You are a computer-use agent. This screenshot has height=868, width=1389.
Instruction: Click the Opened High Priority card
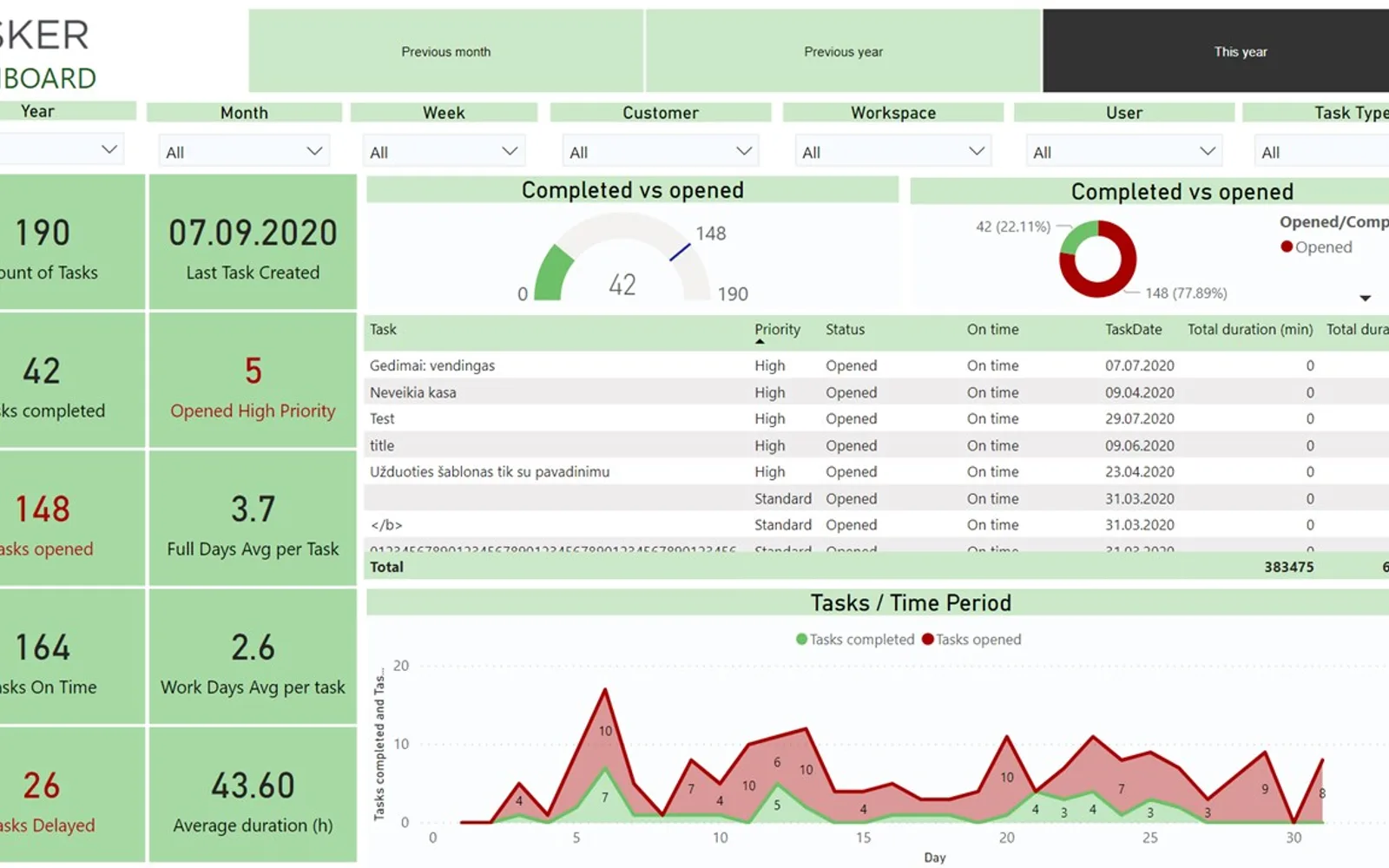tap(253, 380)
